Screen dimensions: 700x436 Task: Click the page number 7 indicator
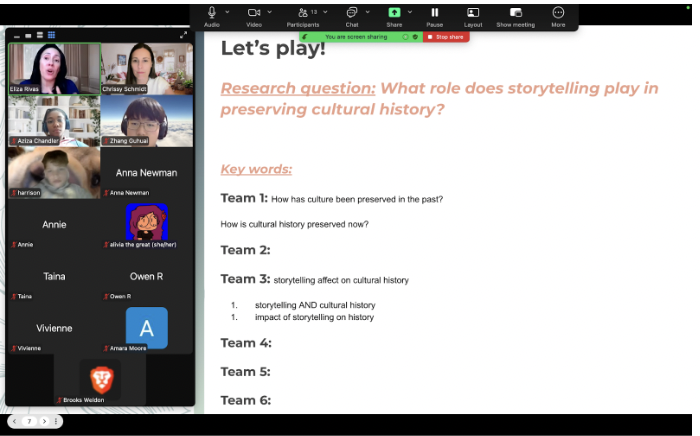(29, 421)
